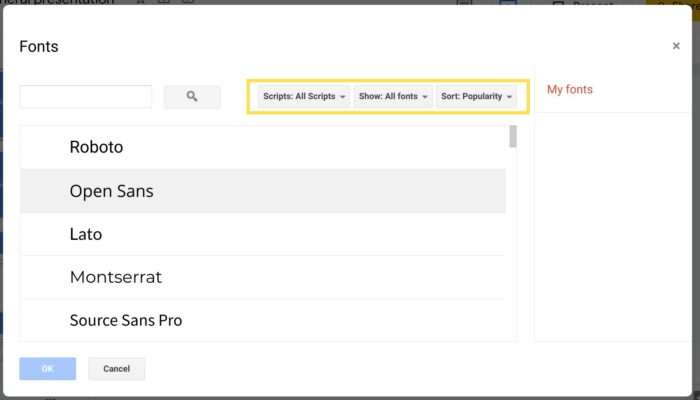Image resolution: width=700 pixels, height=400 pixels.
Task: Open the Show: All fonts dropdown
Action: tap(393, 96)
